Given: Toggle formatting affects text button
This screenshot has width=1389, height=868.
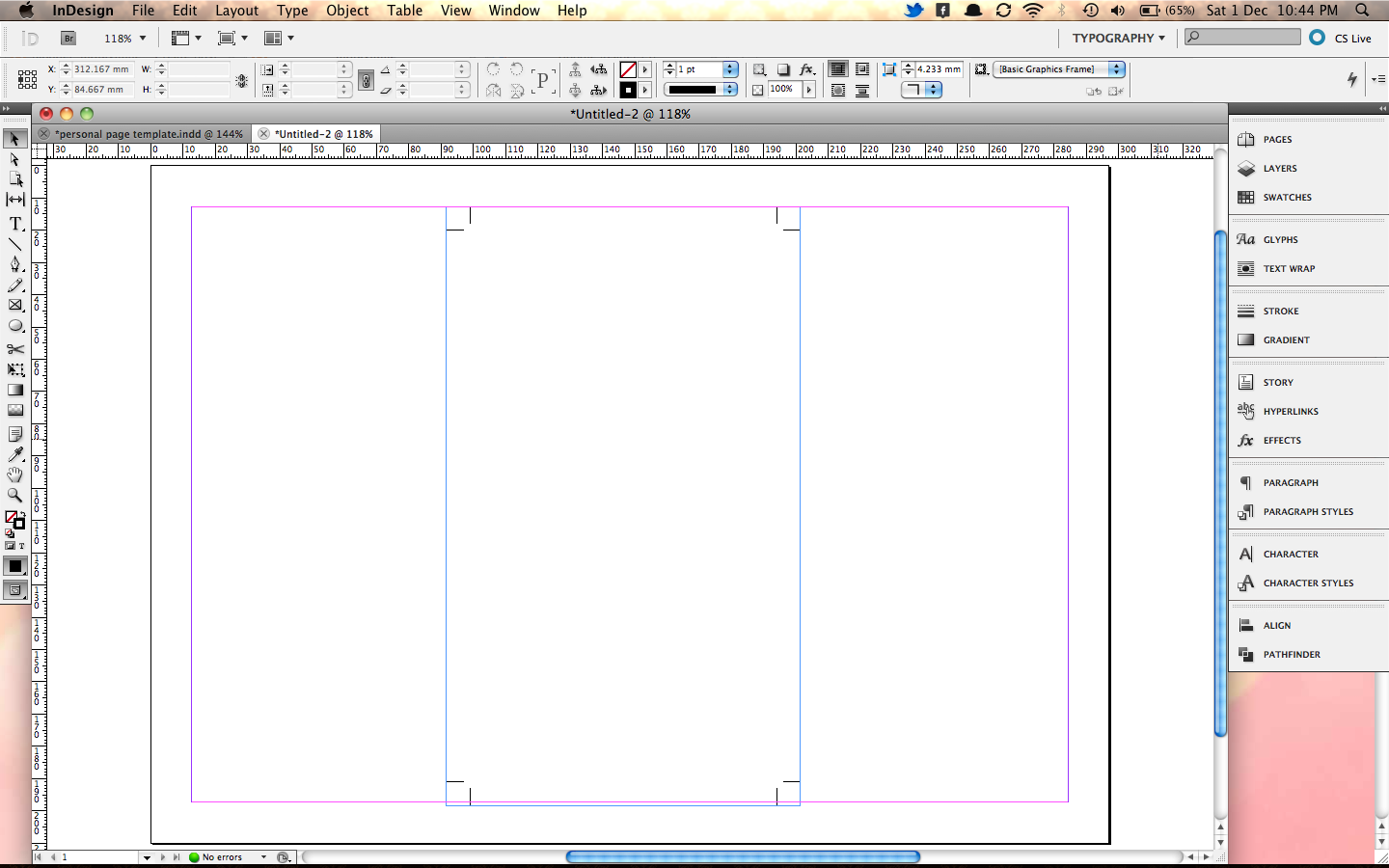Looking at the screenshot, I should [x=22, y=546].
